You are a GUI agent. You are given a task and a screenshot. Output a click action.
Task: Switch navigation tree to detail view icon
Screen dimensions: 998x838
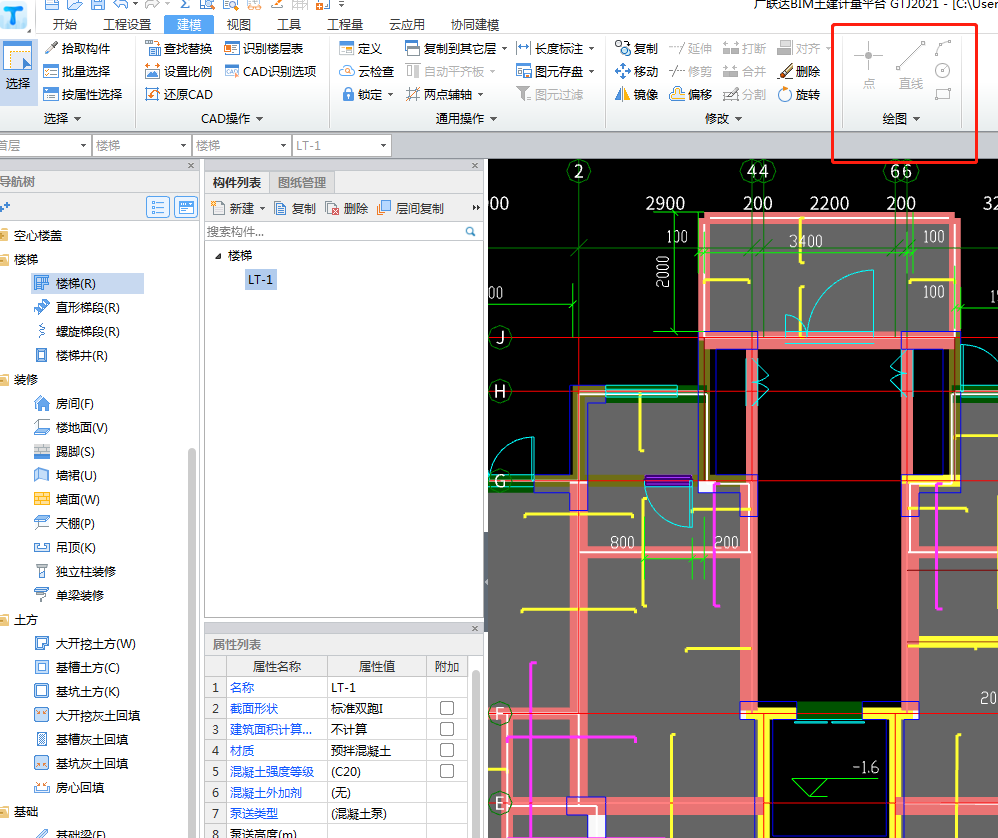(186, 207)
